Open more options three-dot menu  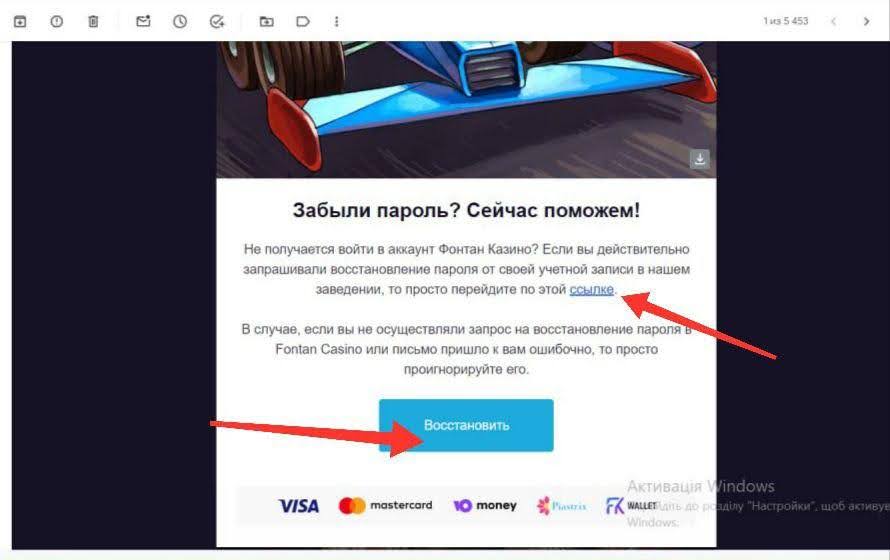(x=337, y=22)
